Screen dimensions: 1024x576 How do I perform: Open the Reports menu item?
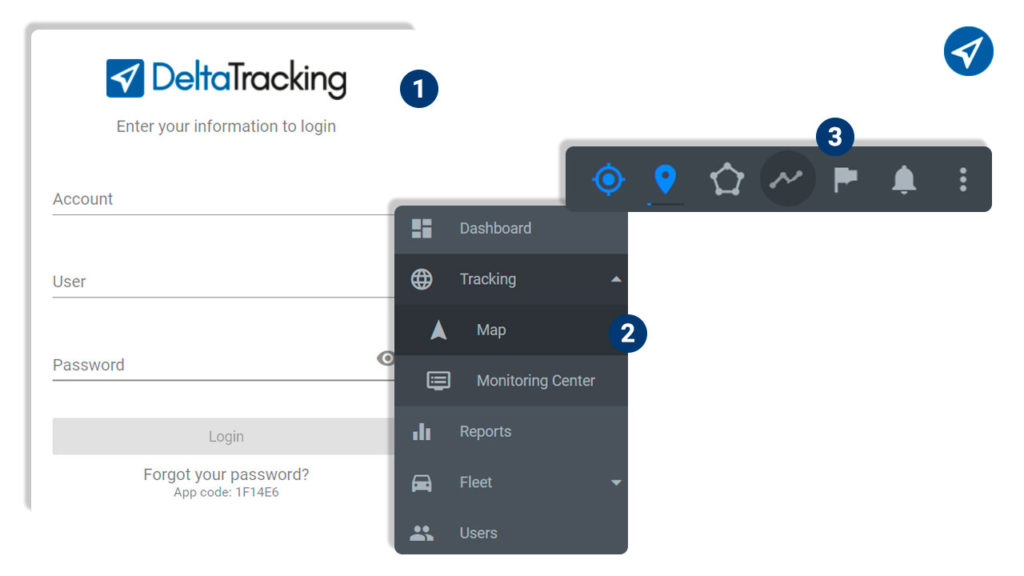click(511, 432)
